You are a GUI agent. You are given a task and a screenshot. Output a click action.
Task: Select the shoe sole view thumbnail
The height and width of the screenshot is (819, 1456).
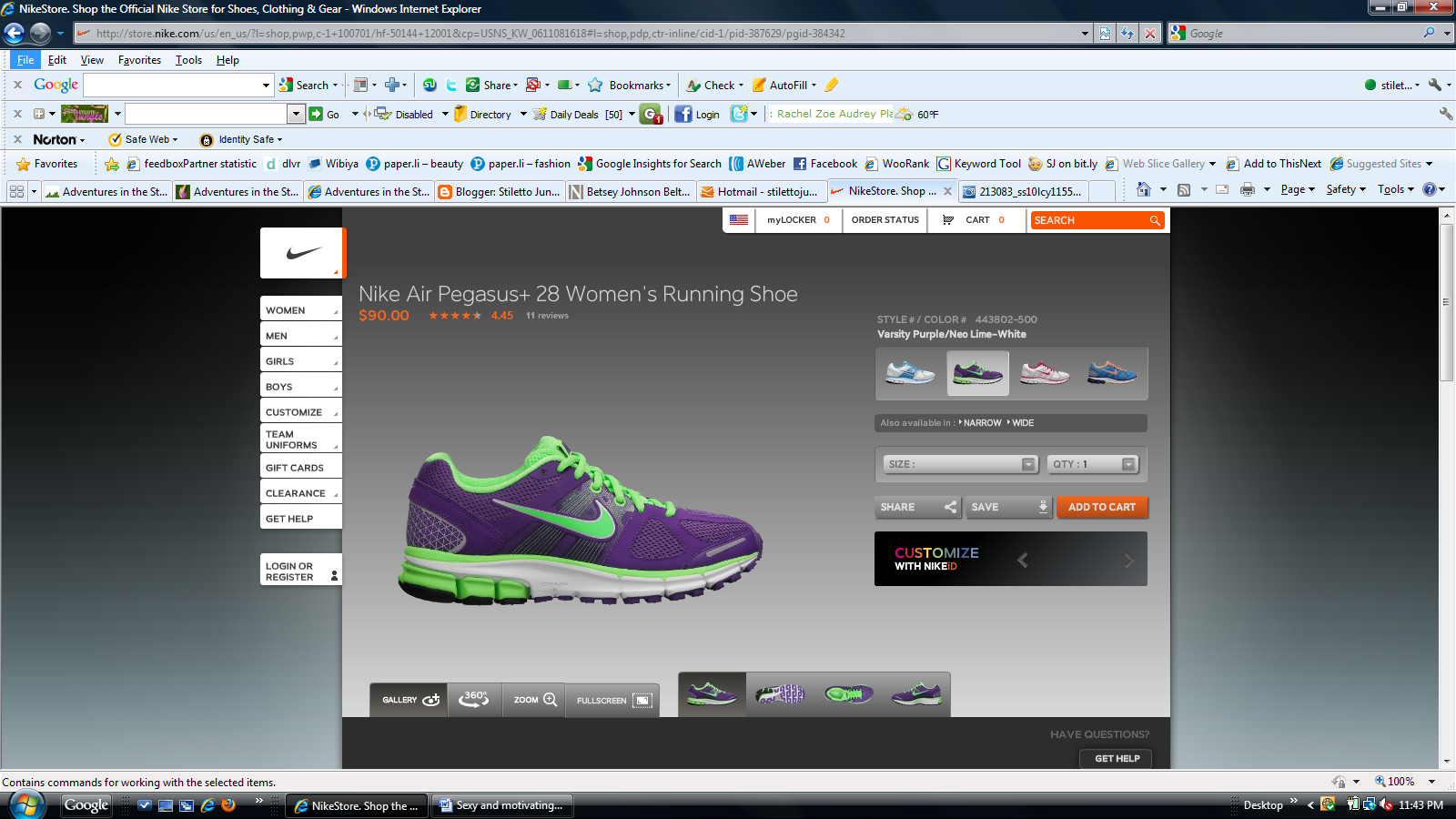click(x=780, y=694)
